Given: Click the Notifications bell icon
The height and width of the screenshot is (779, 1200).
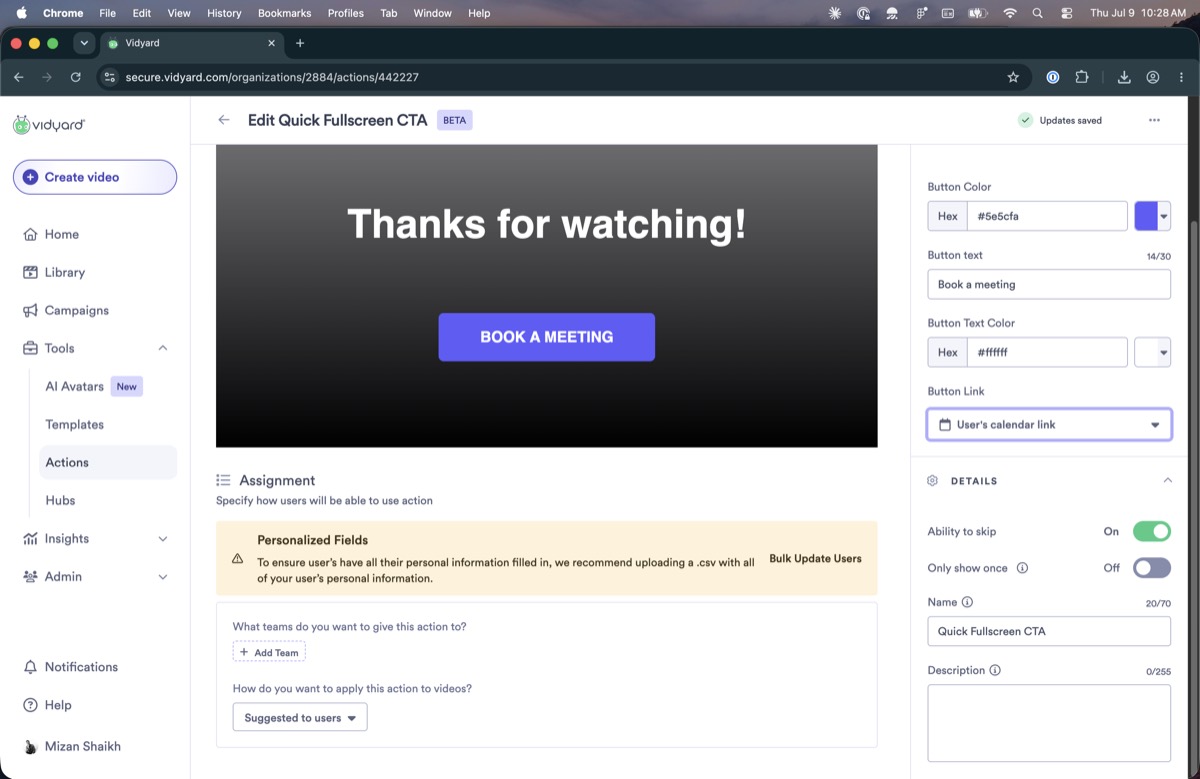Looking at the screenshot, I should click(30, 667).
